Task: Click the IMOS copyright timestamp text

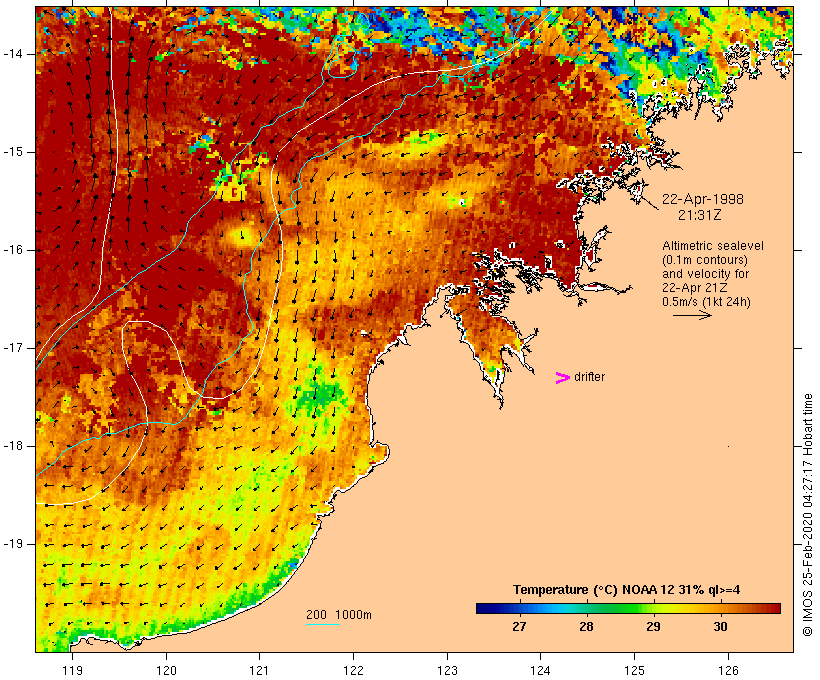Action: point(808,515)
